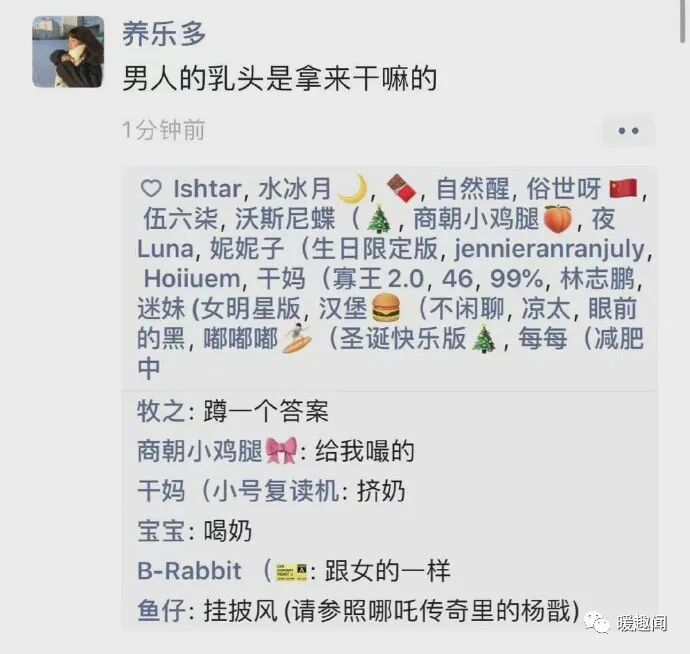
Task: Tap the surfer emoji after 嘟嘟嘟
Action: pos(297,338)
